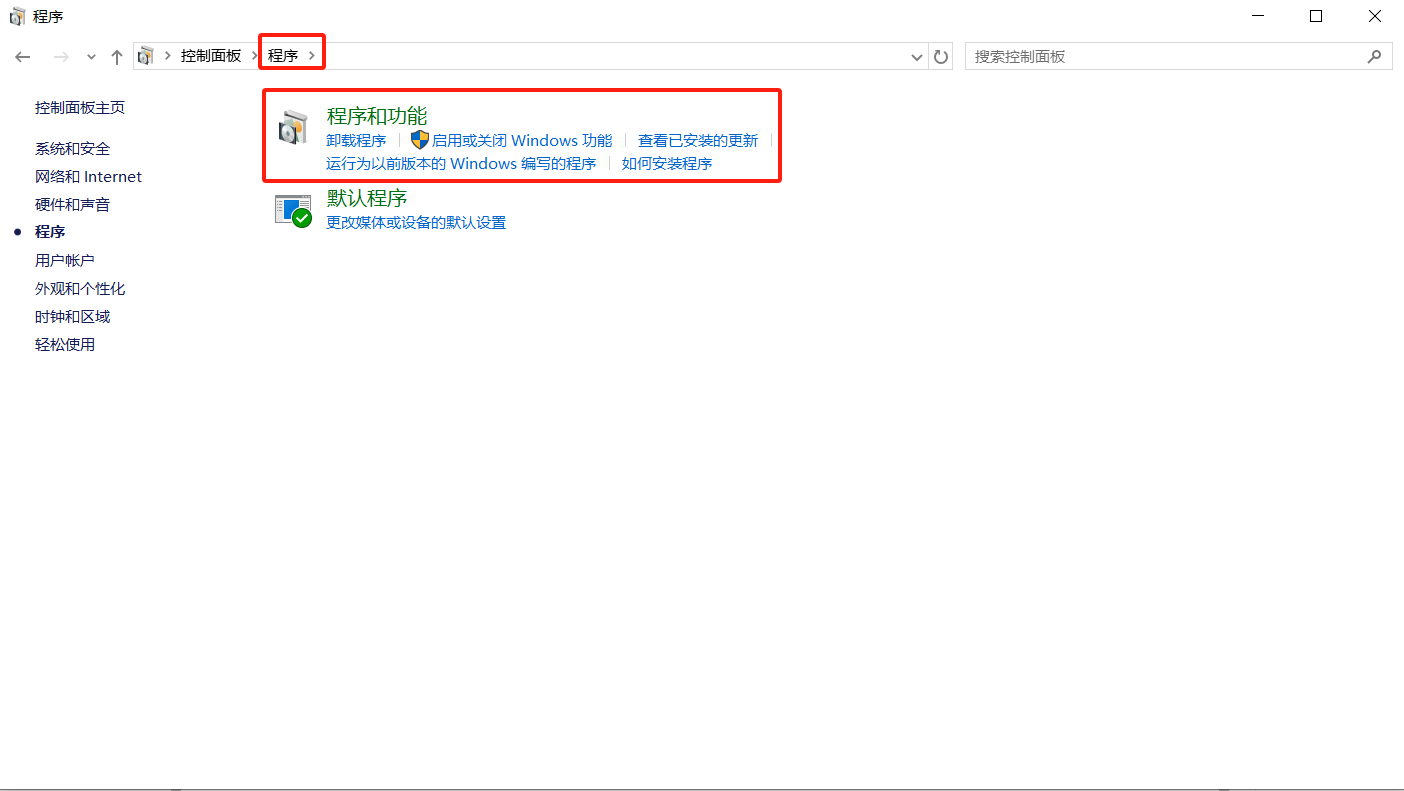Screen dimensions: 1404x791
Task: Click 更改媒体或设备的默认设置 link
Action: 416,223
